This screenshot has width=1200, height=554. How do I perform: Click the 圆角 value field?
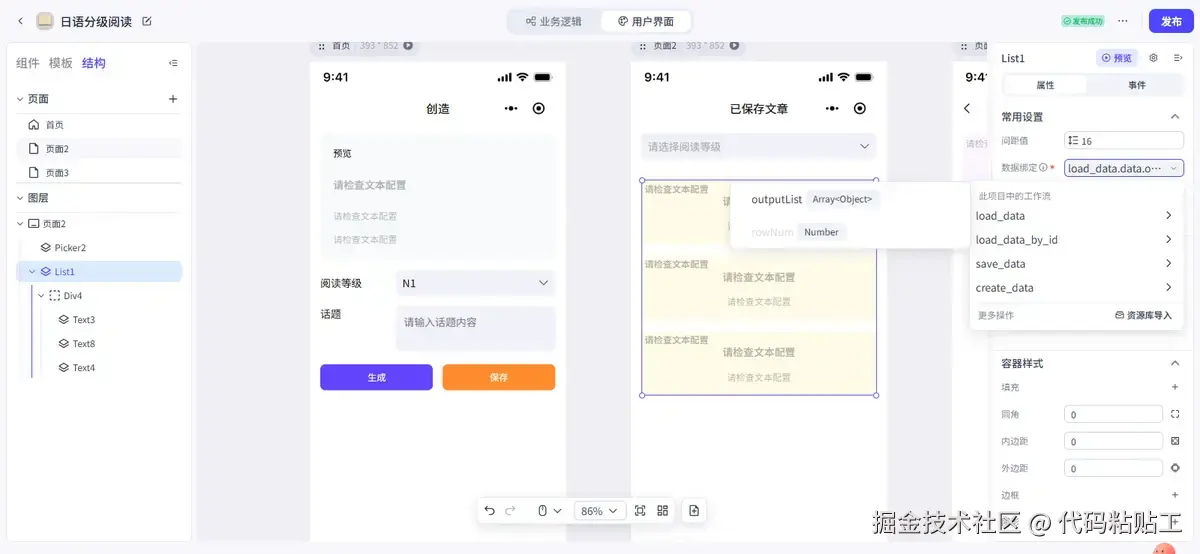click(1113, 414)
